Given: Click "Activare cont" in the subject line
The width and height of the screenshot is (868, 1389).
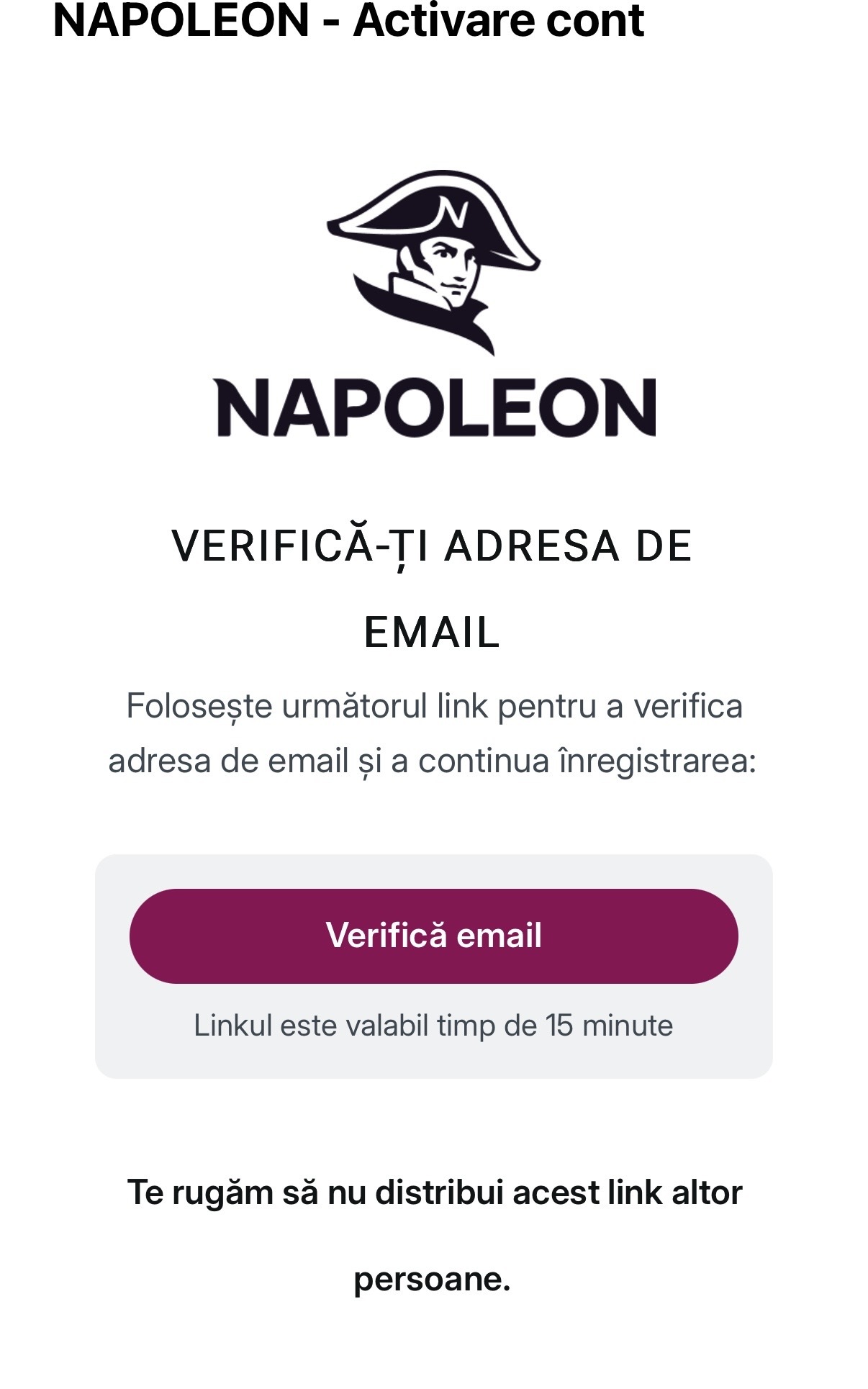Looking at the screenshot, I should click(499, 19).
